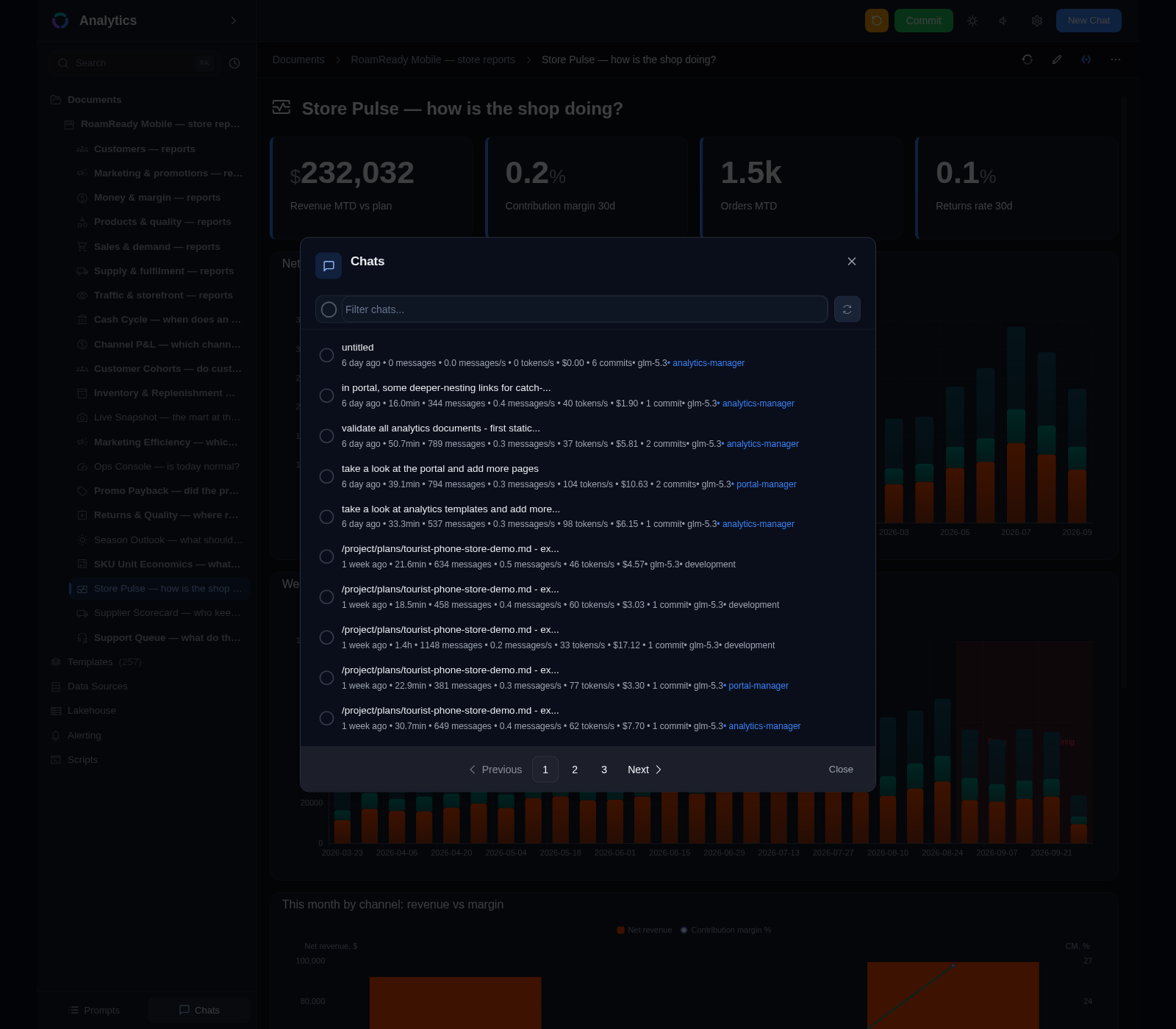Viewport: 1176px width, 1029px height.
Task: Open page 3 of the chats list
Action: coord(604,770)
